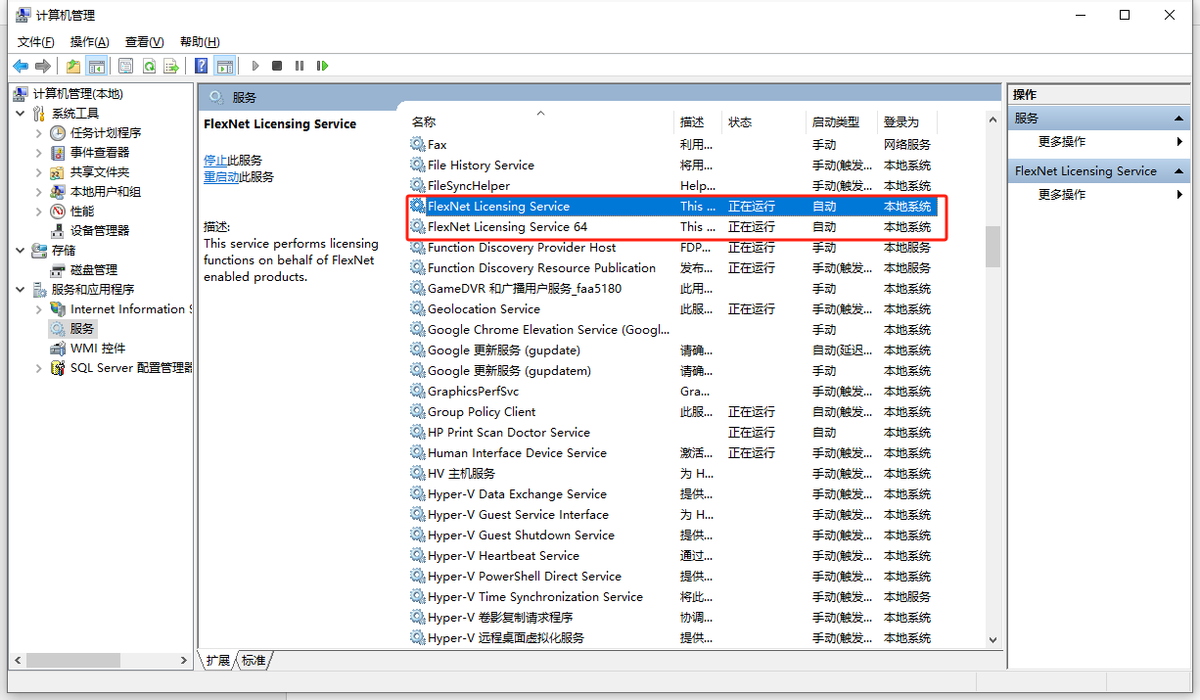Expand the SQL Server 配置管理器 node
This screenshot has height=700, width=1200.
39,368
